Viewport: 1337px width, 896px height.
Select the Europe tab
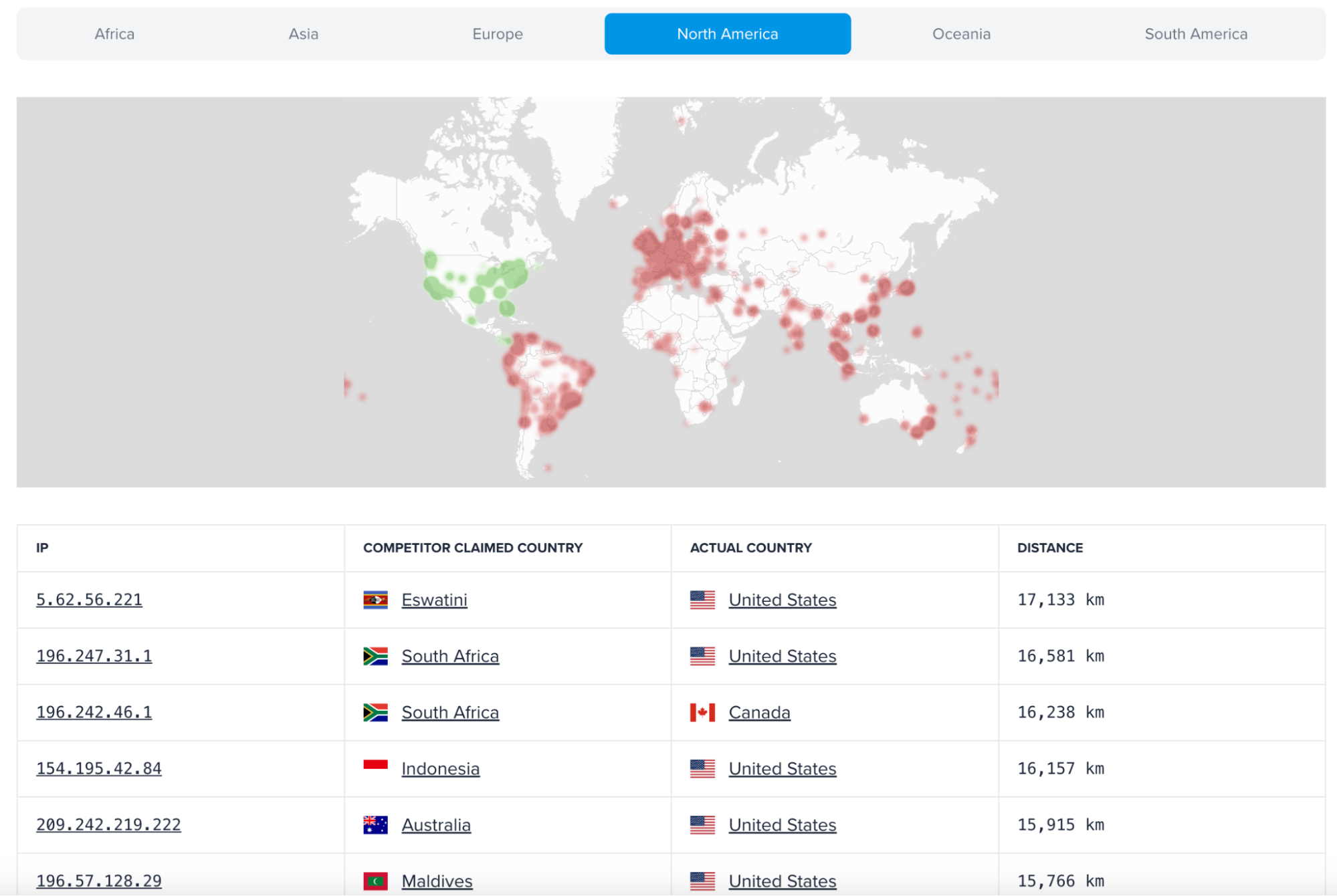(x=498, y=34)
